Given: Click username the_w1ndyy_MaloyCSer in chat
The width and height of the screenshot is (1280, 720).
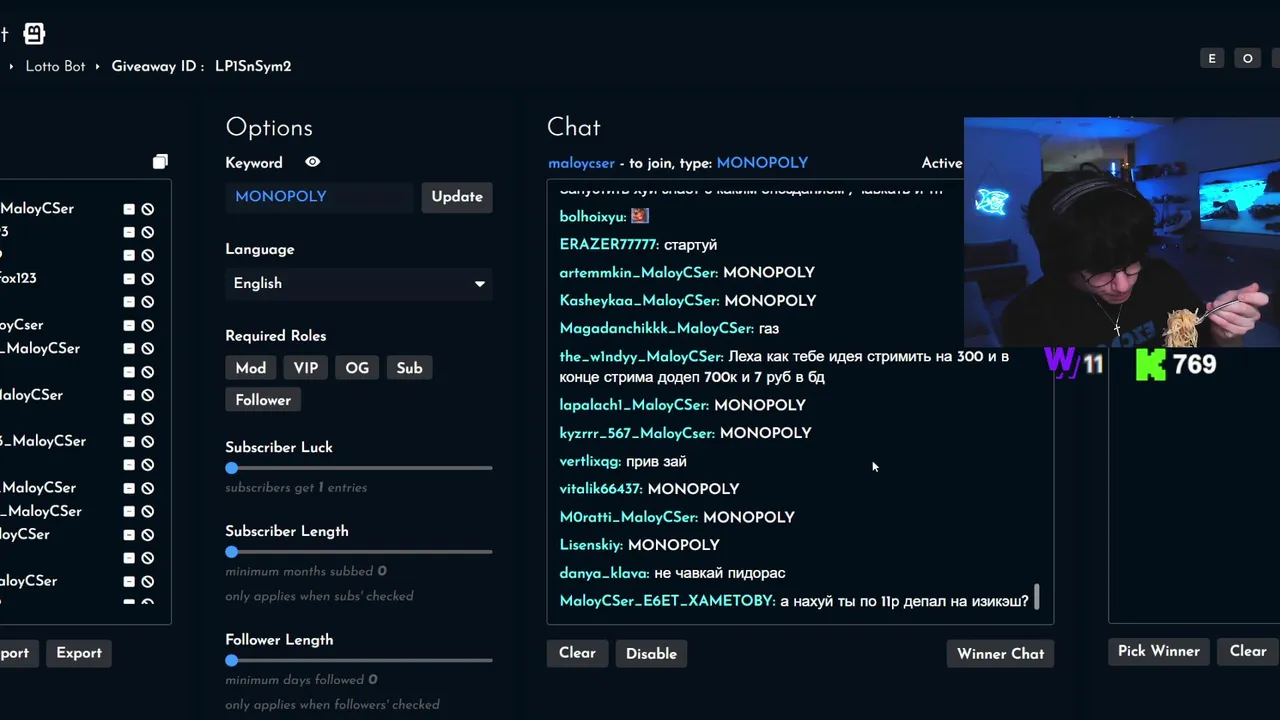Looking at the screenshot, I should click(x=641, y=357).
